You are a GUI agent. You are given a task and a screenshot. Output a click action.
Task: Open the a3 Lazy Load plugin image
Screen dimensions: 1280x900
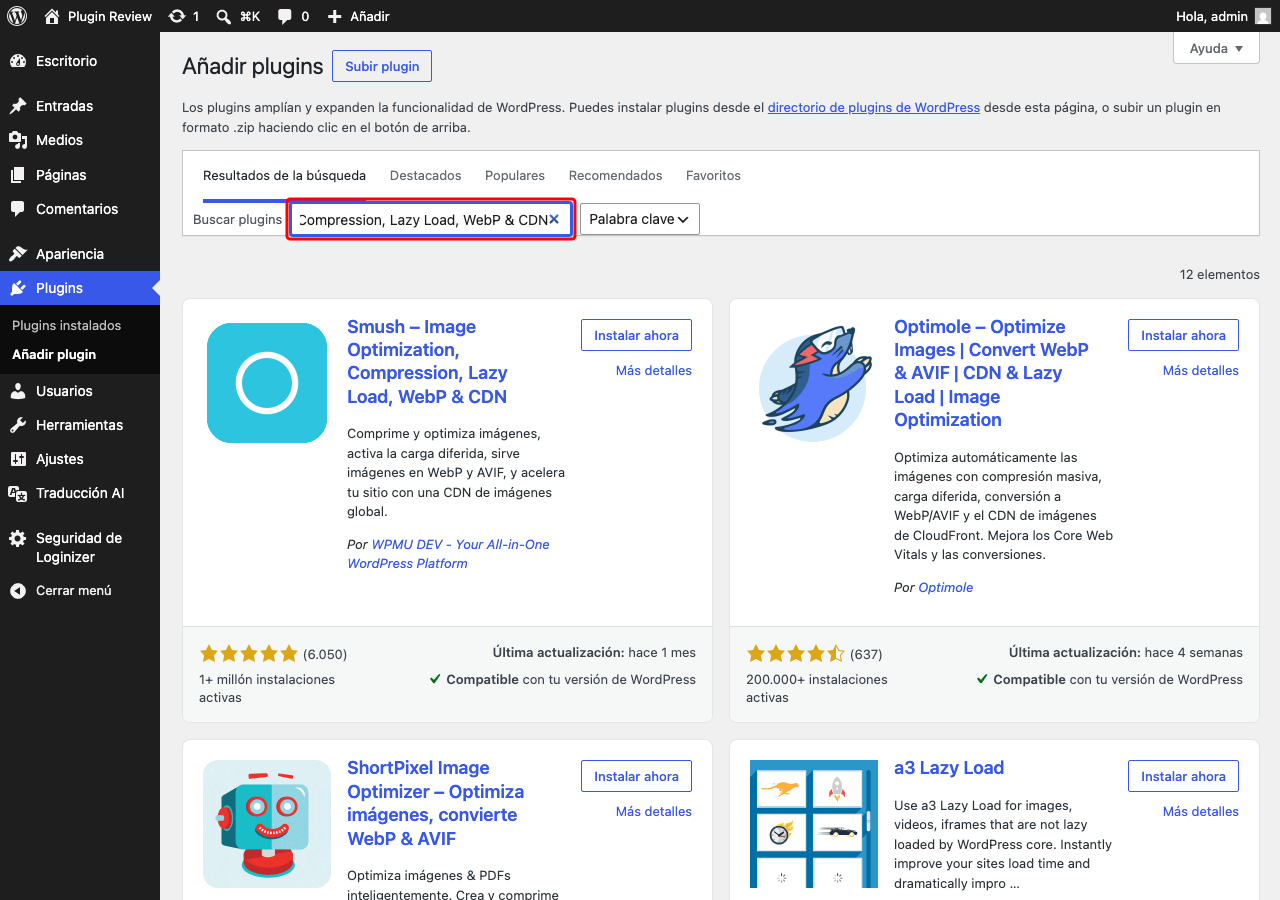pyautogui.click(x=814, y=824)
